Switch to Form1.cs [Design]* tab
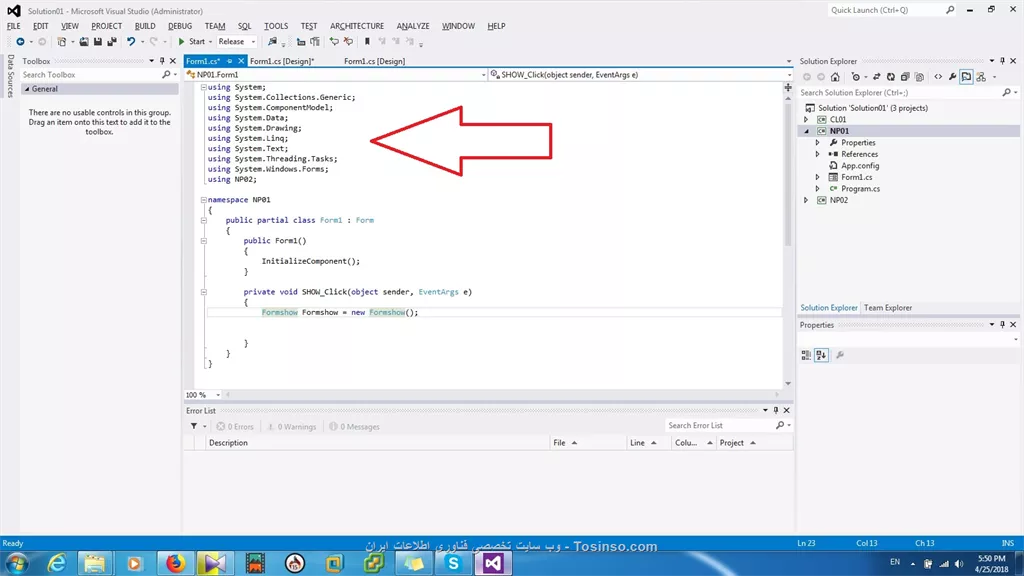The height and width of the screenshot is (576, 1024). click(282, 61)
